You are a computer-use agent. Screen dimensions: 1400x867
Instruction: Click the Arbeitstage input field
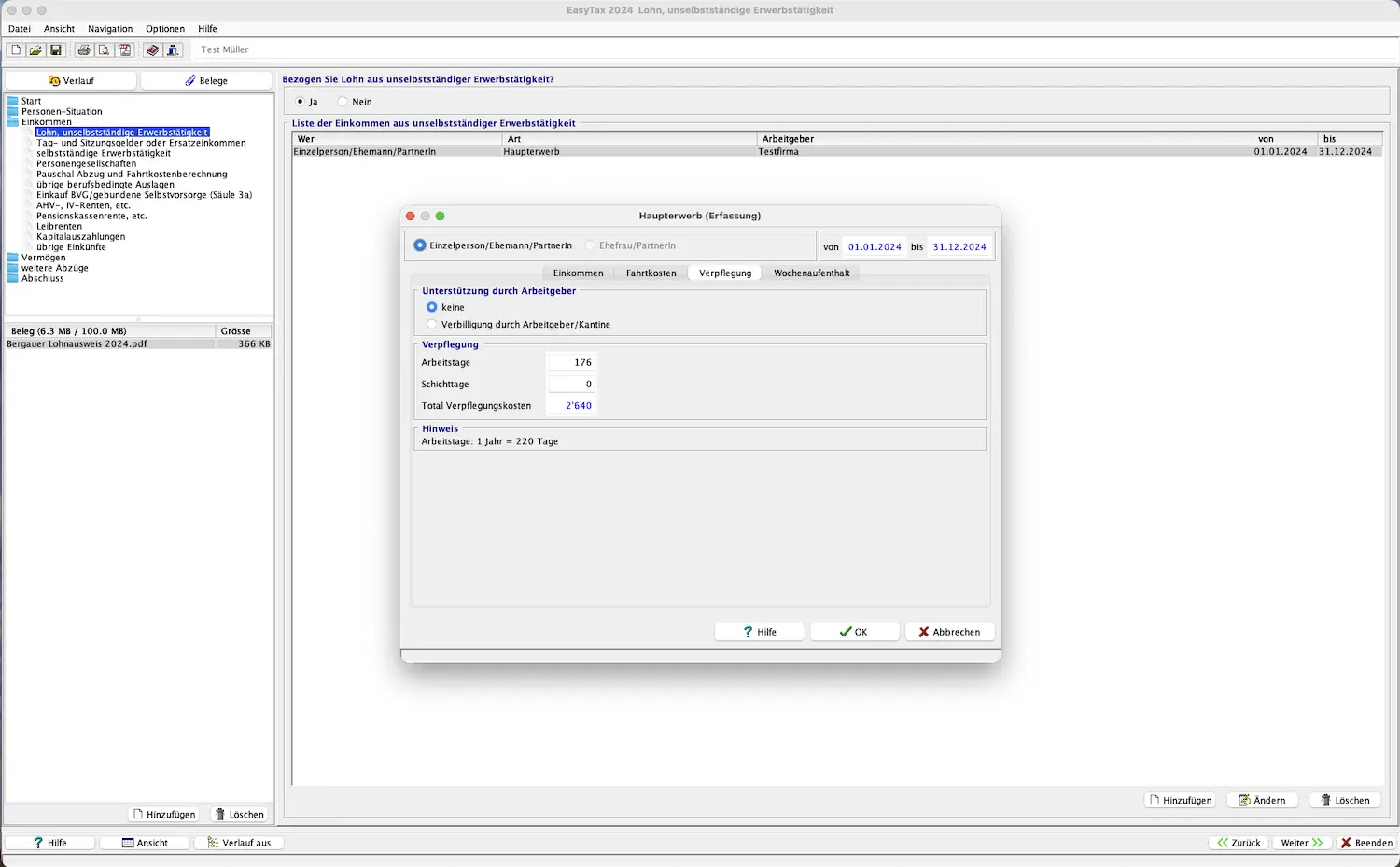coord(571,362)
